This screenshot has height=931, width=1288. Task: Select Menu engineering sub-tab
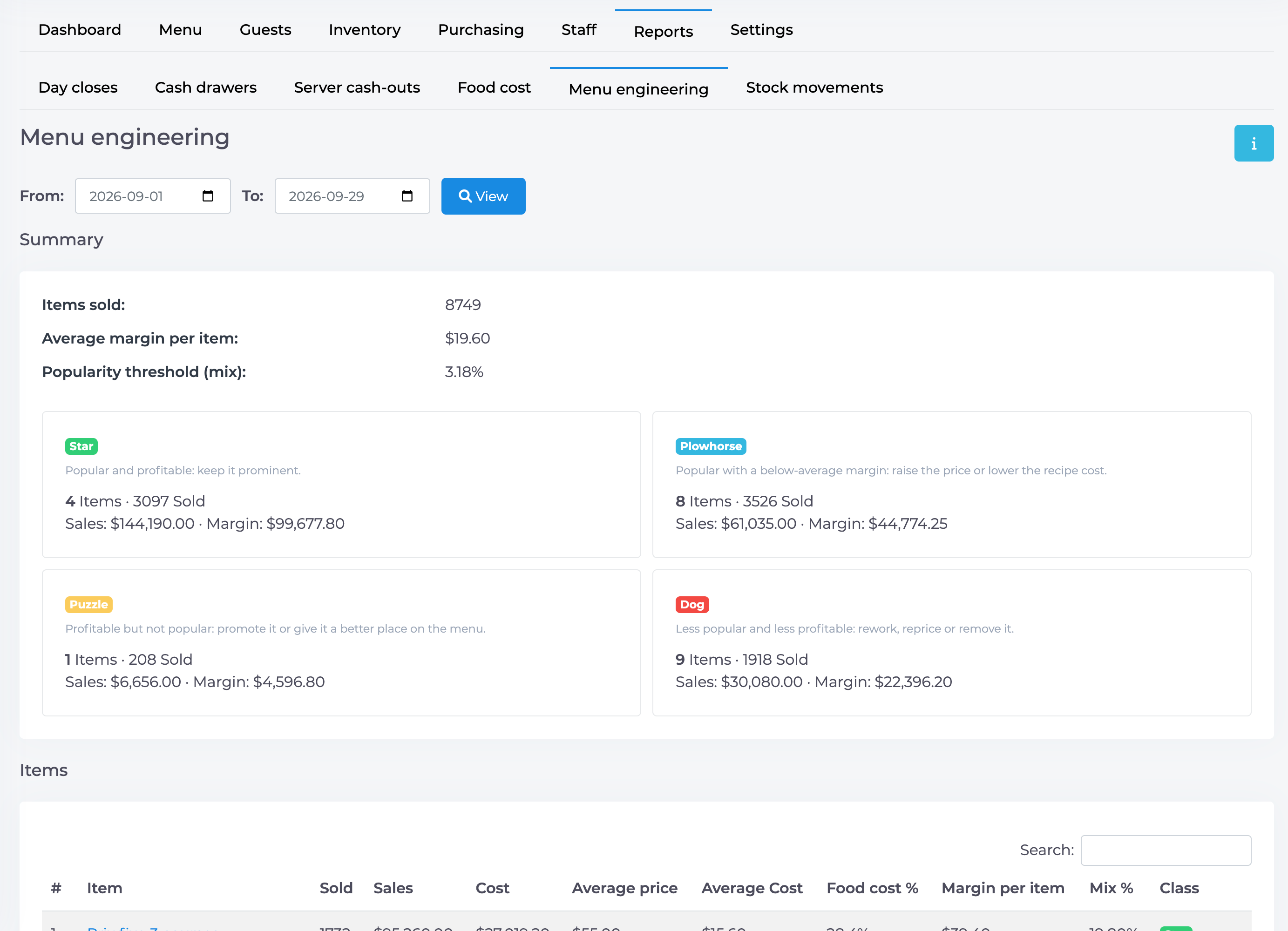pyautogui.click(x=639, y=89)
